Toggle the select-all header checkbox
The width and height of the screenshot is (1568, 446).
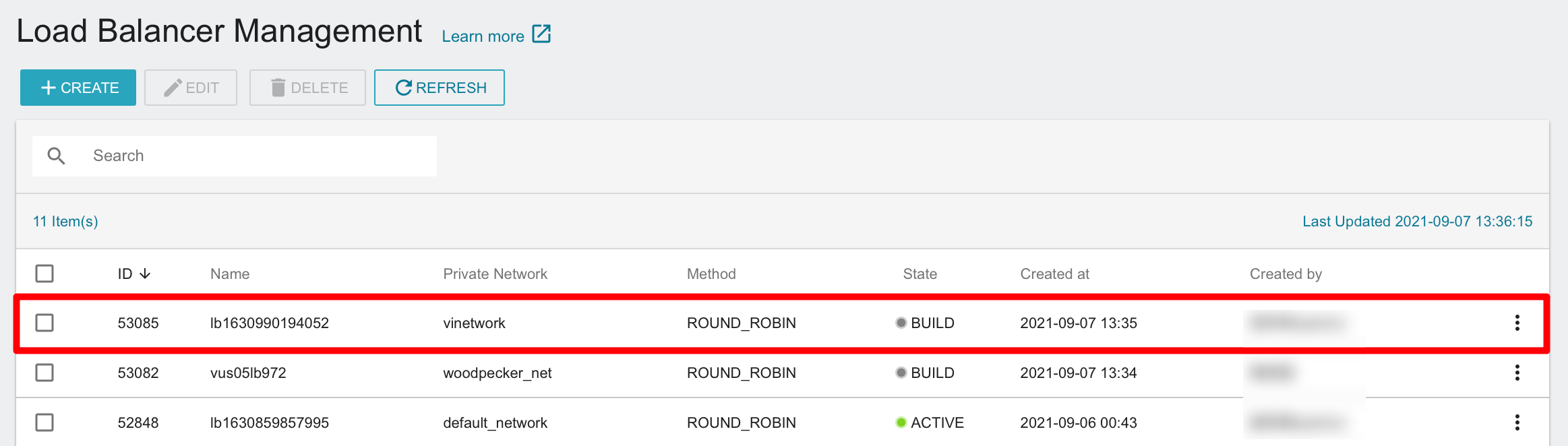click(x=44, y=274)
